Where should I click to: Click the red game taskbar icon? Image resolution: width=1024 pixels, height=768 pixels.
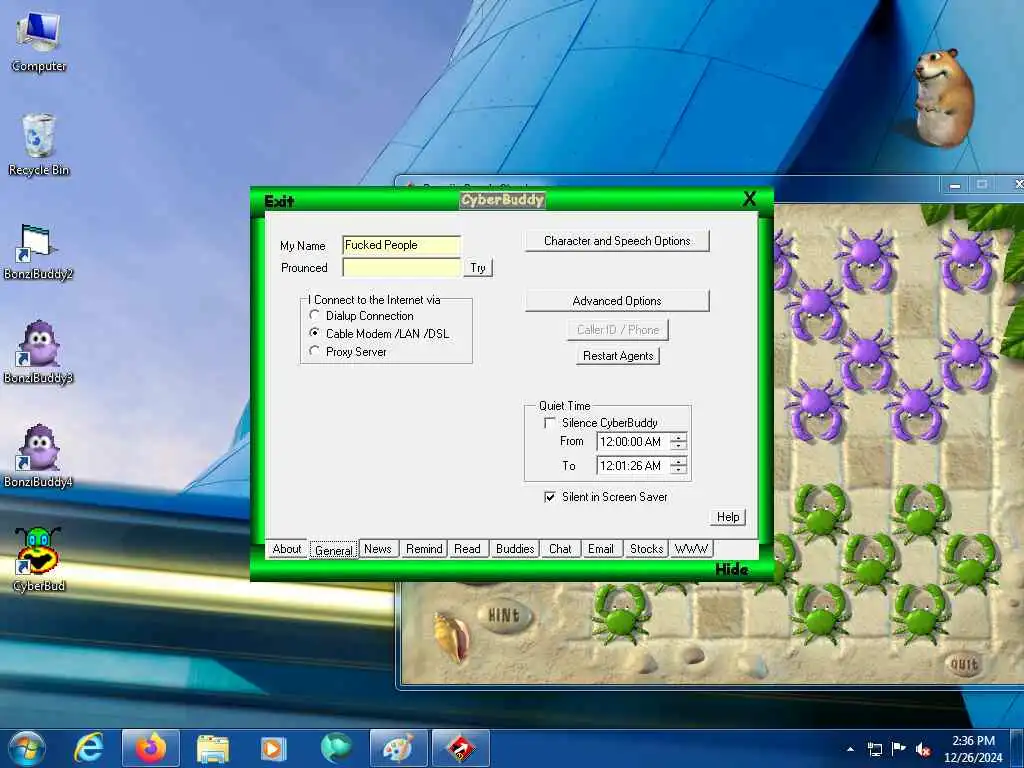460,748
